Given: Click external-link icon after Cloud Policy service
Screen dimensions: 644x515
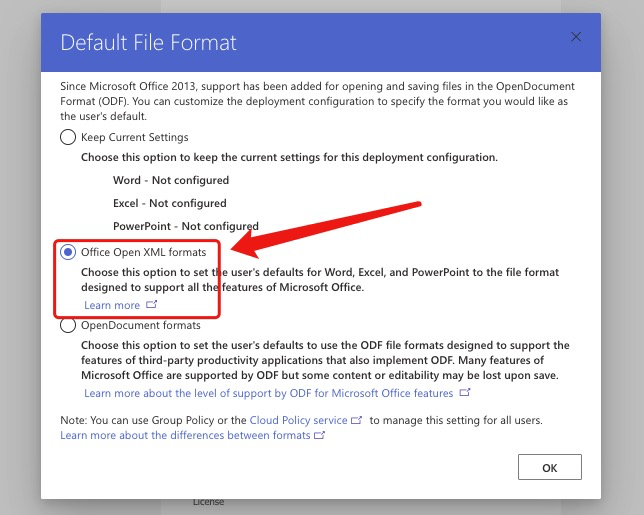Looking at the screenshot, I should coord(356,420).
